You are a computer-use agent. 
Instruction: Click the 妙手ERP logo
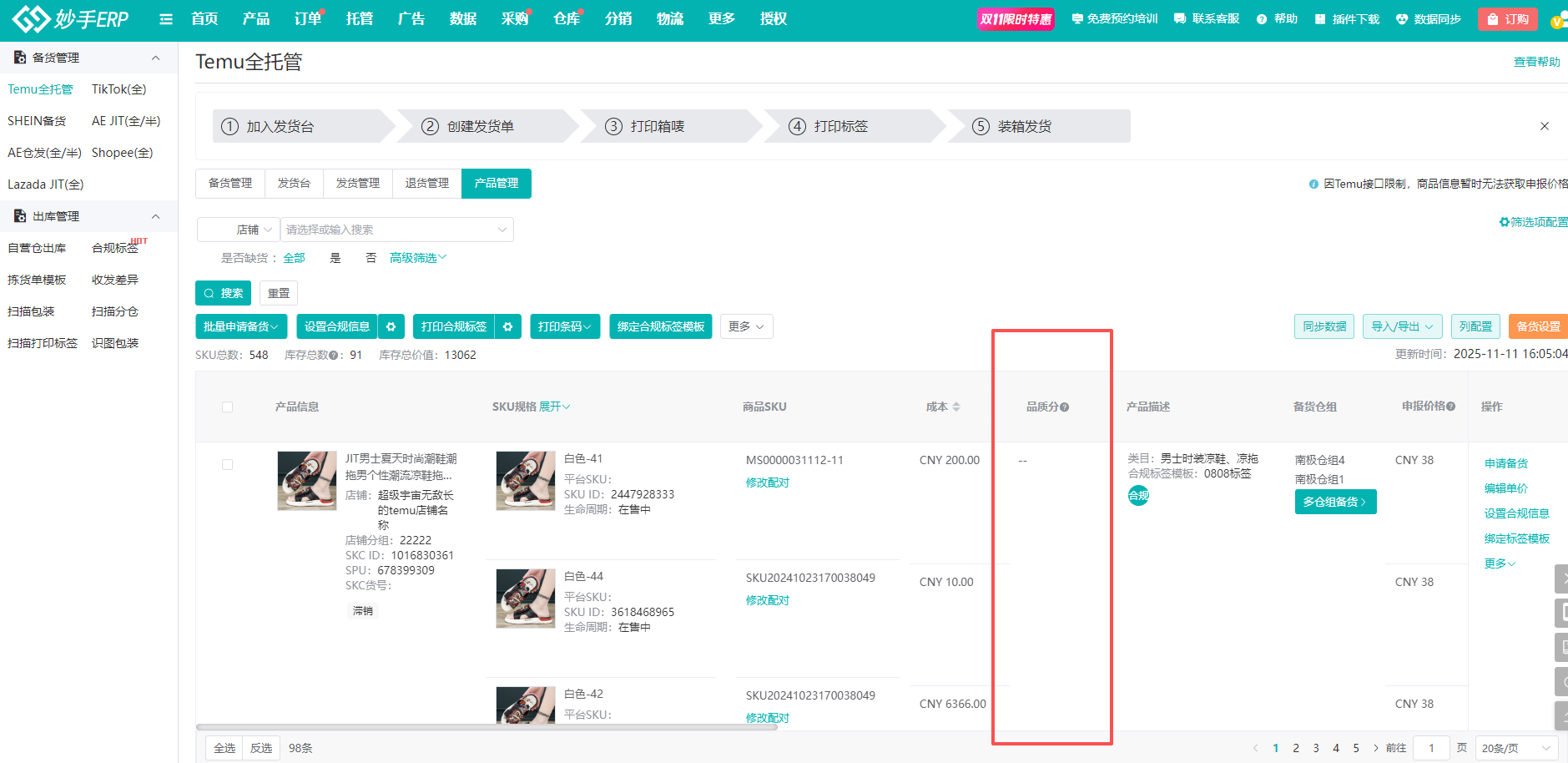[70, 18]
